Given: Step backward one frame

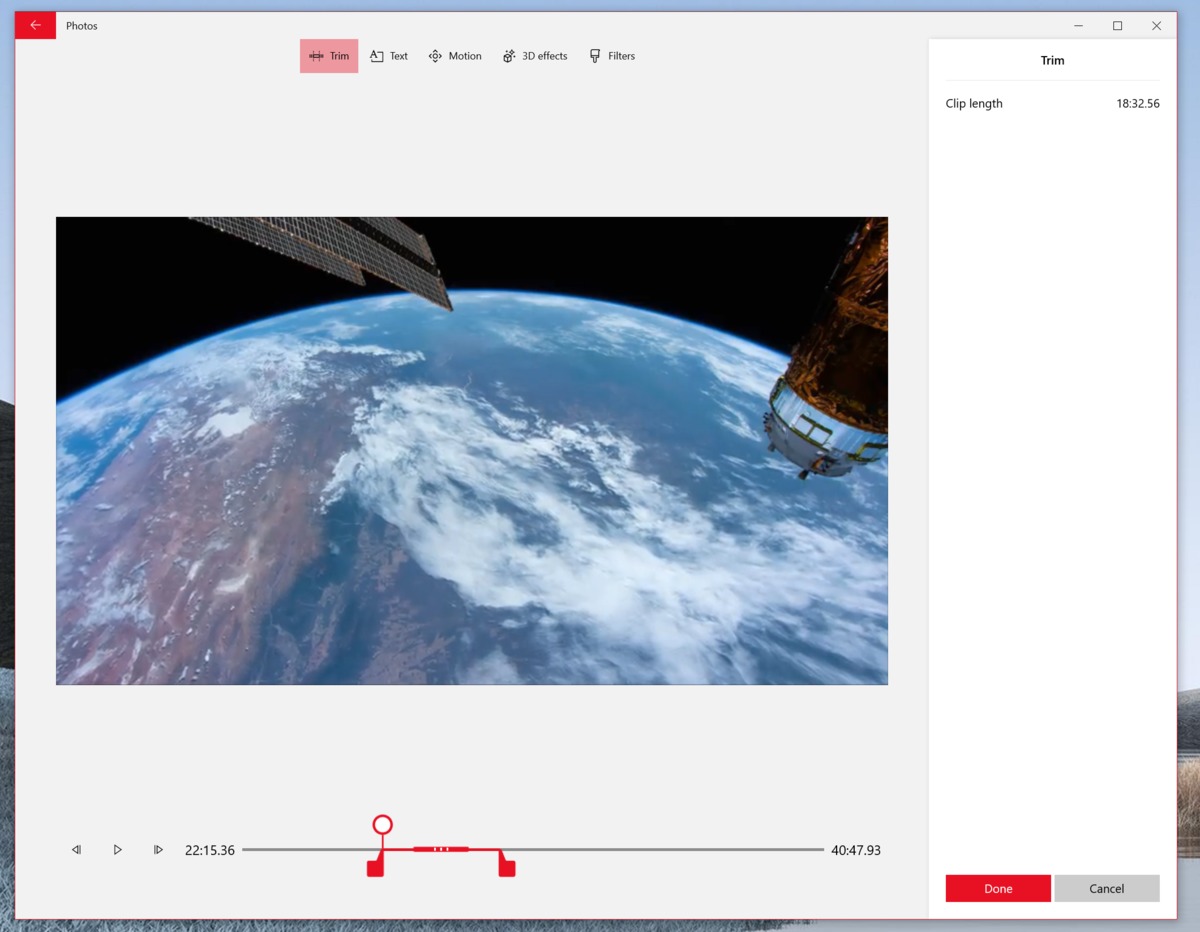Looking at the screenshot, I should click(x=76, y=849).
